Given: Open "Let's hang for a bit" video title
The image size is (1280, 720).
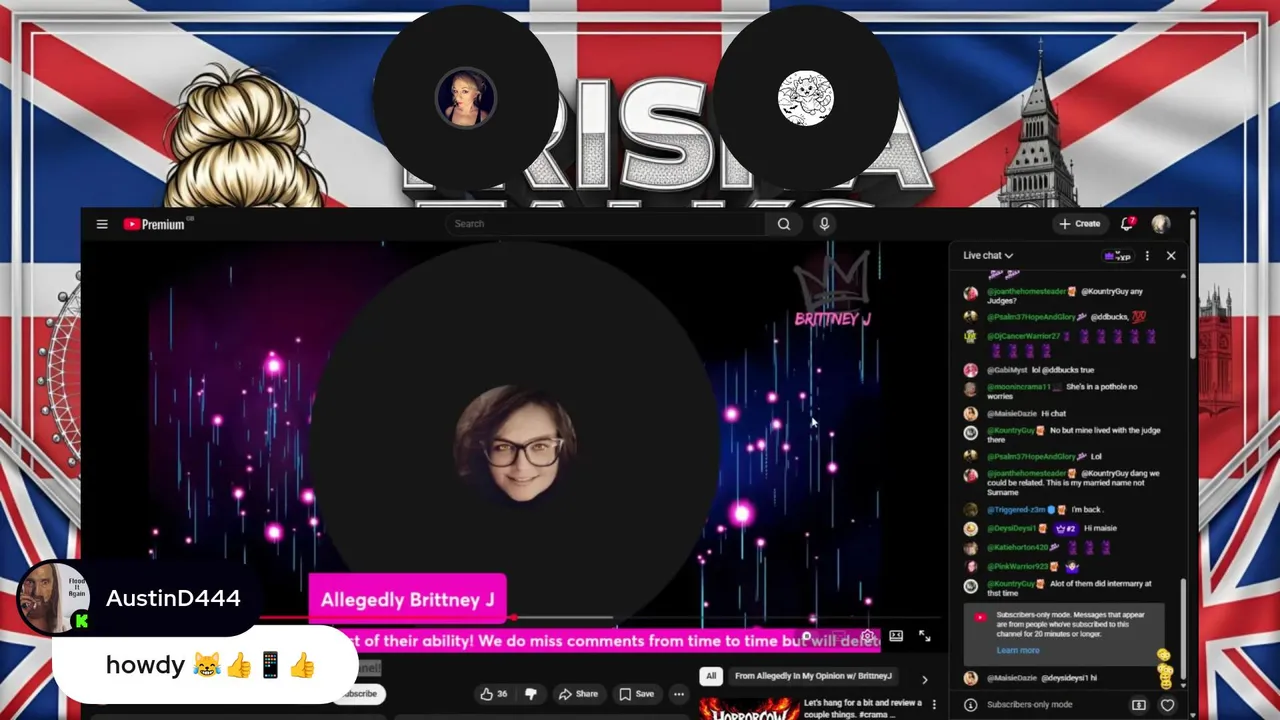Looking at the screenshot, I should [863, 708].
